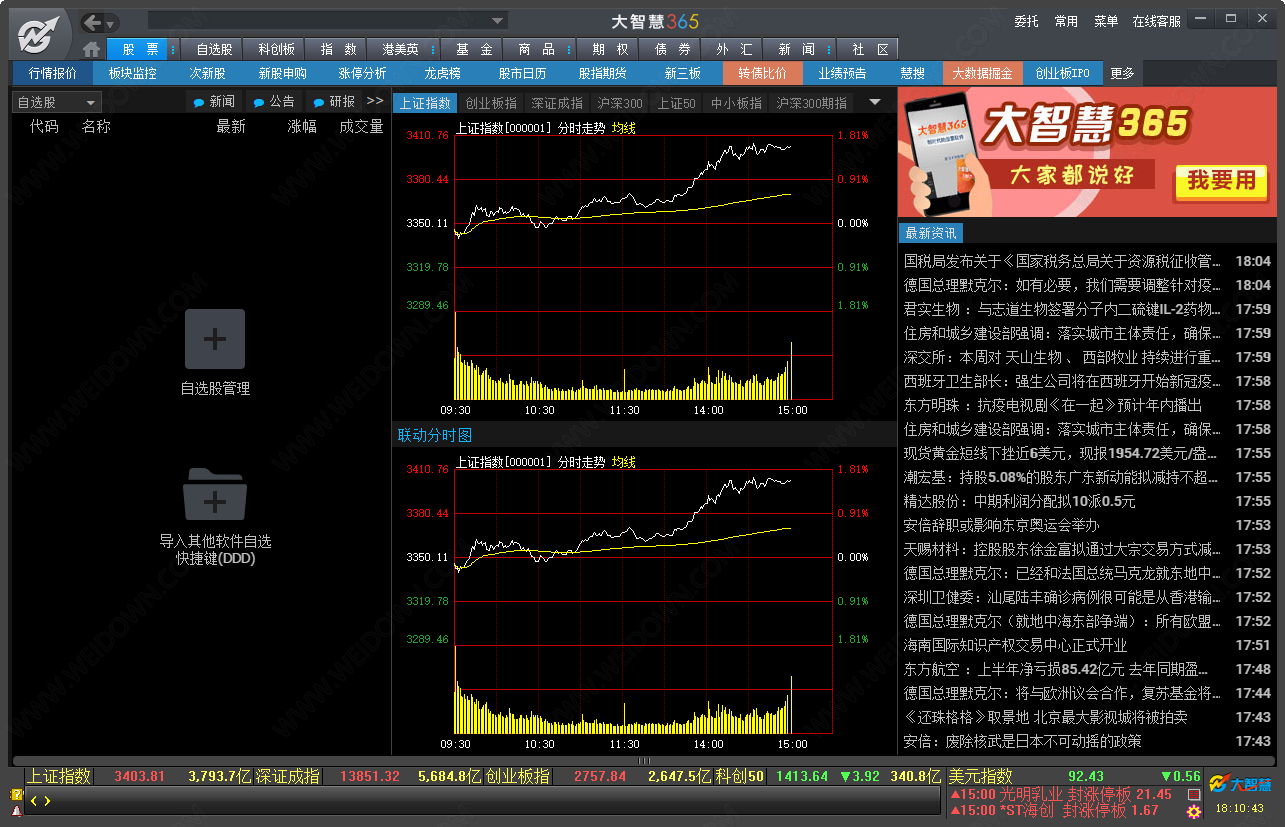Open the 精达股份 dividend news item
The height and width of the screenshot is (827, 1285).
coord(1088,501)
